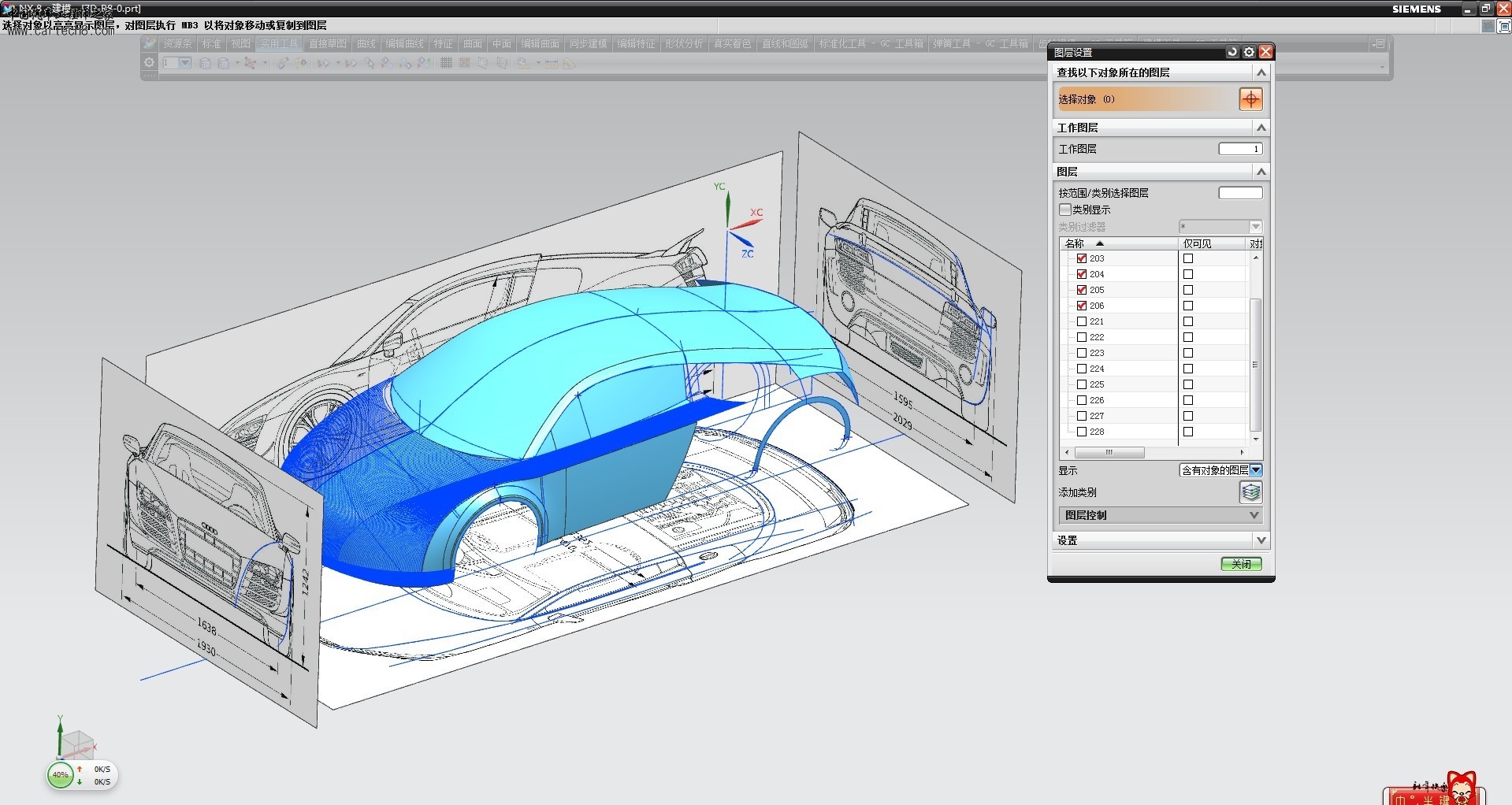
Task: Click the Measure Angle triangle icon
Action: (x=569, y=63)
